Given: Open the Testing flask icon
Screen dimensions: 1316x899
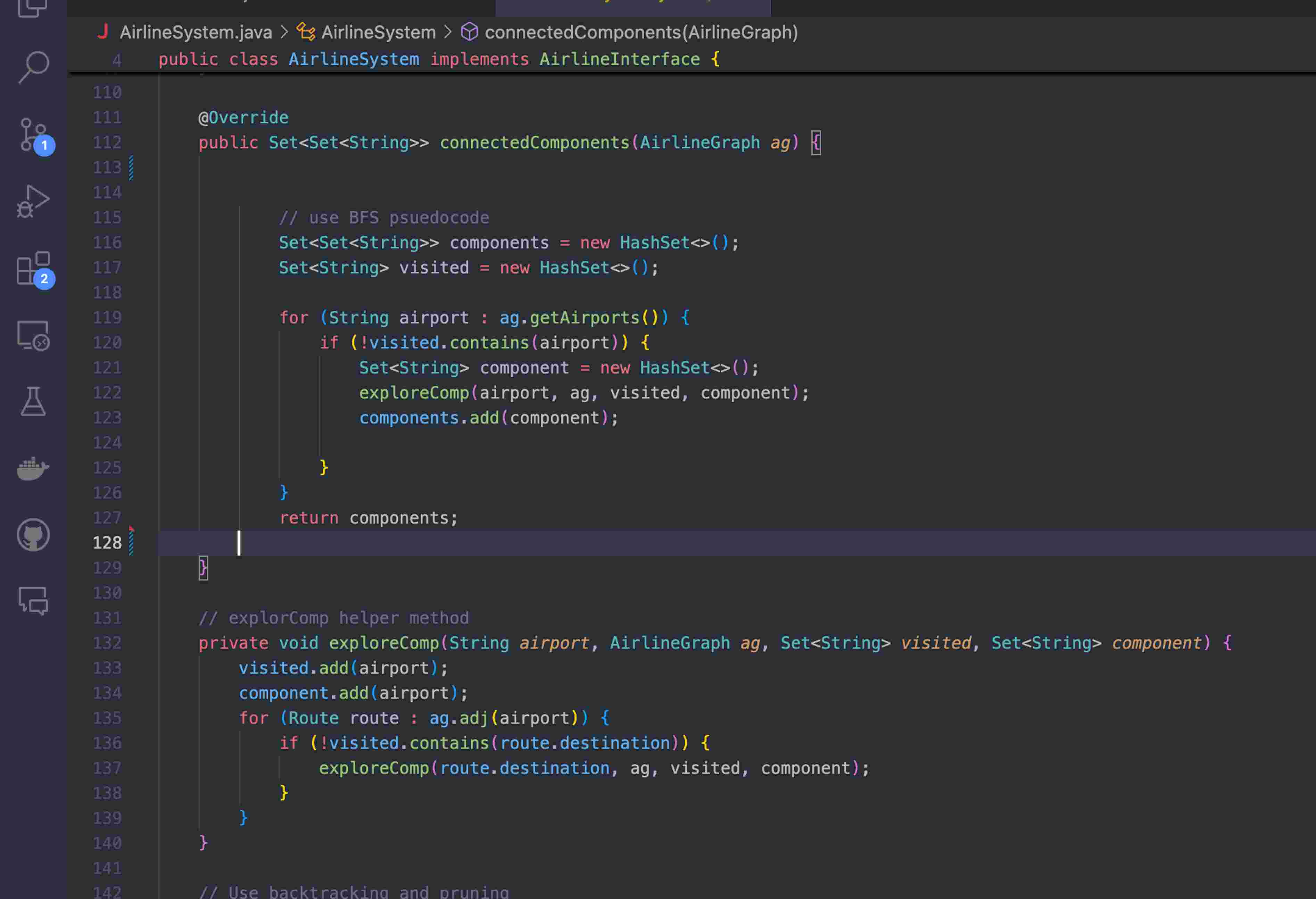Looking at the screenshot, I should coord(33,402).
